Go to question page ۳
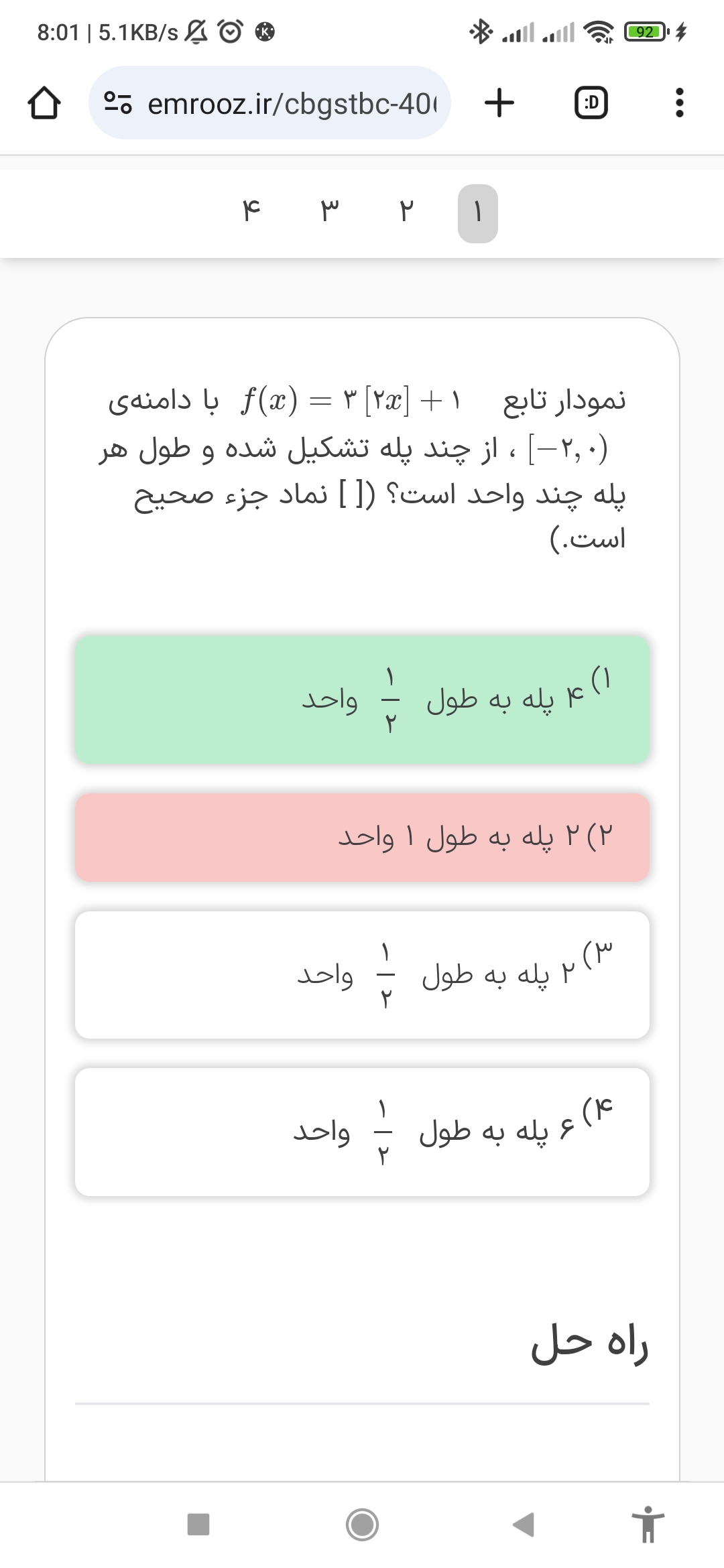724x1568 pixels. 329,213
